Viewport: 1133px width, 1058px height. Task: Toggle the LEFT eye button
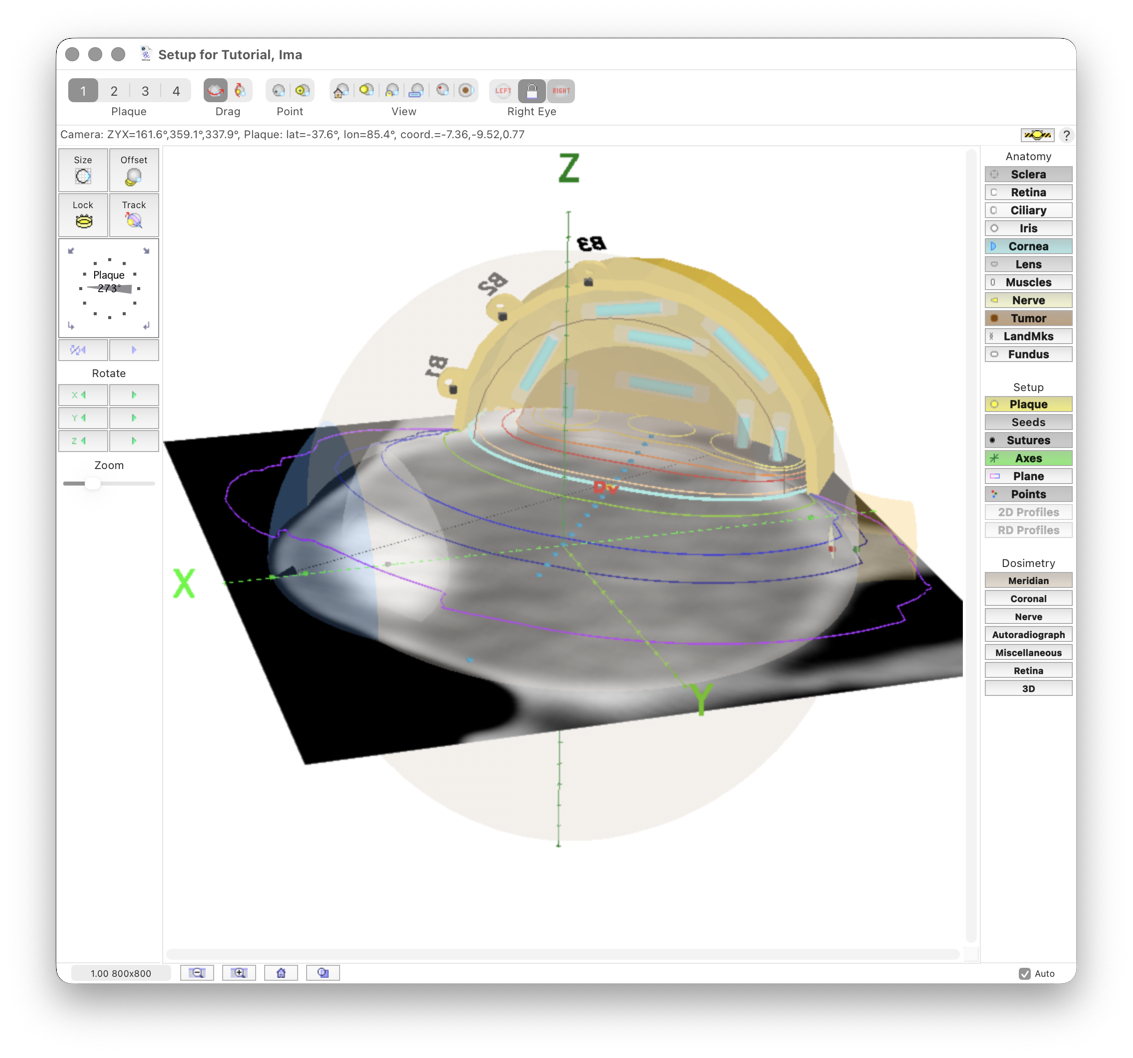tap(502, 90)
